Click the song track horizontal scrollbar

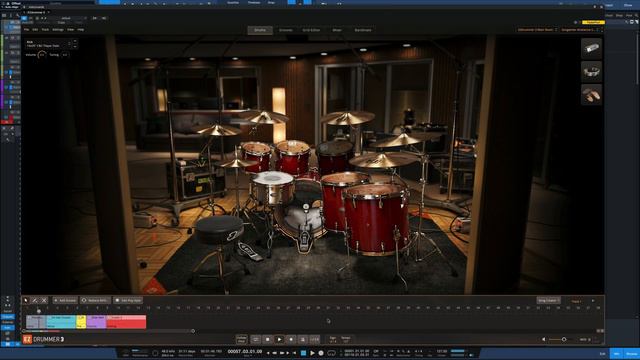pyautogui.click(x=108, y=331)
